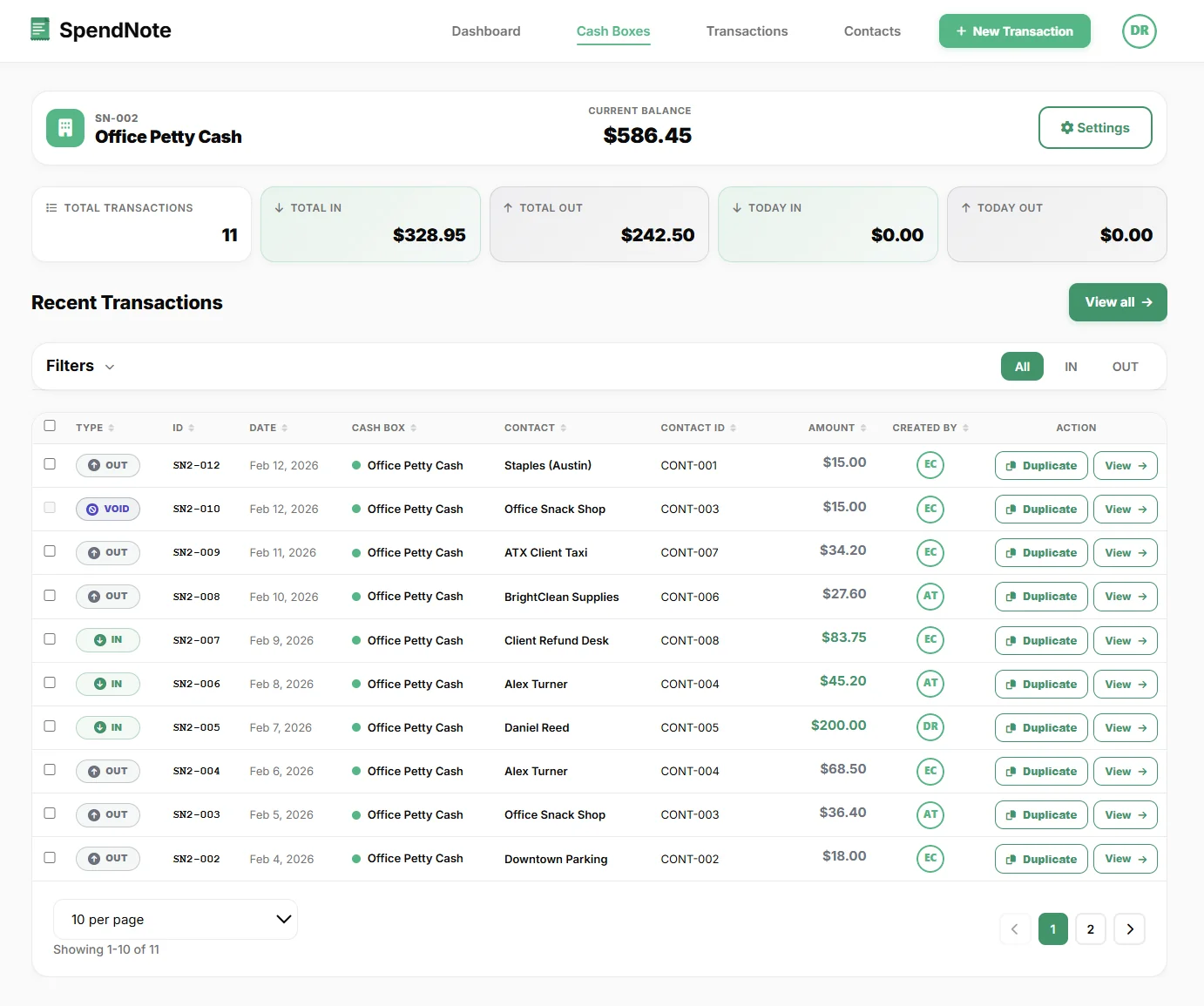Click the View all button
The image size is (1204, 1006).
coord(1118,302)
